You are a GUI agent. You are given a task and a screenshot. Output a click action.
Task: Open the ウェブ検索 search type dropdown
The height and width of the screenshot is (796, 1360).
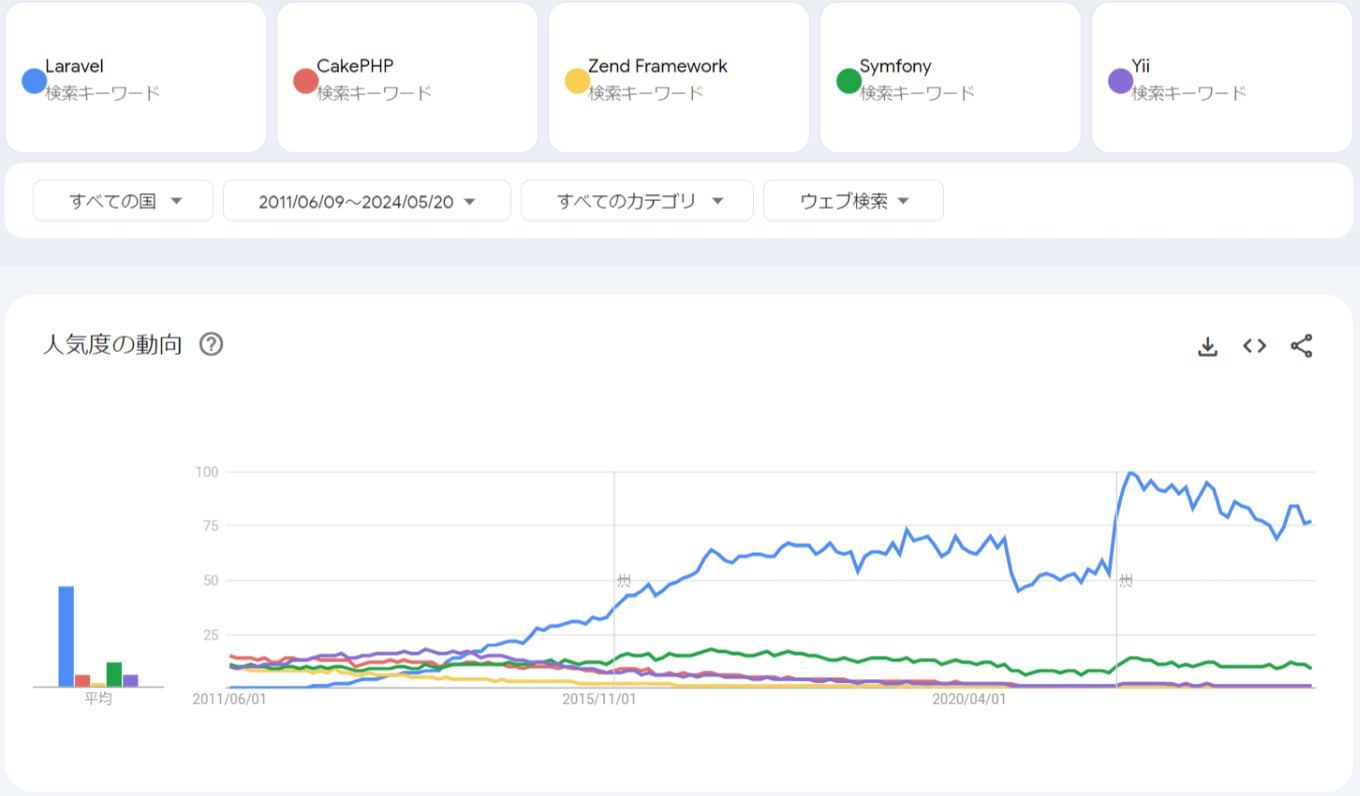(x=853, y=201)
